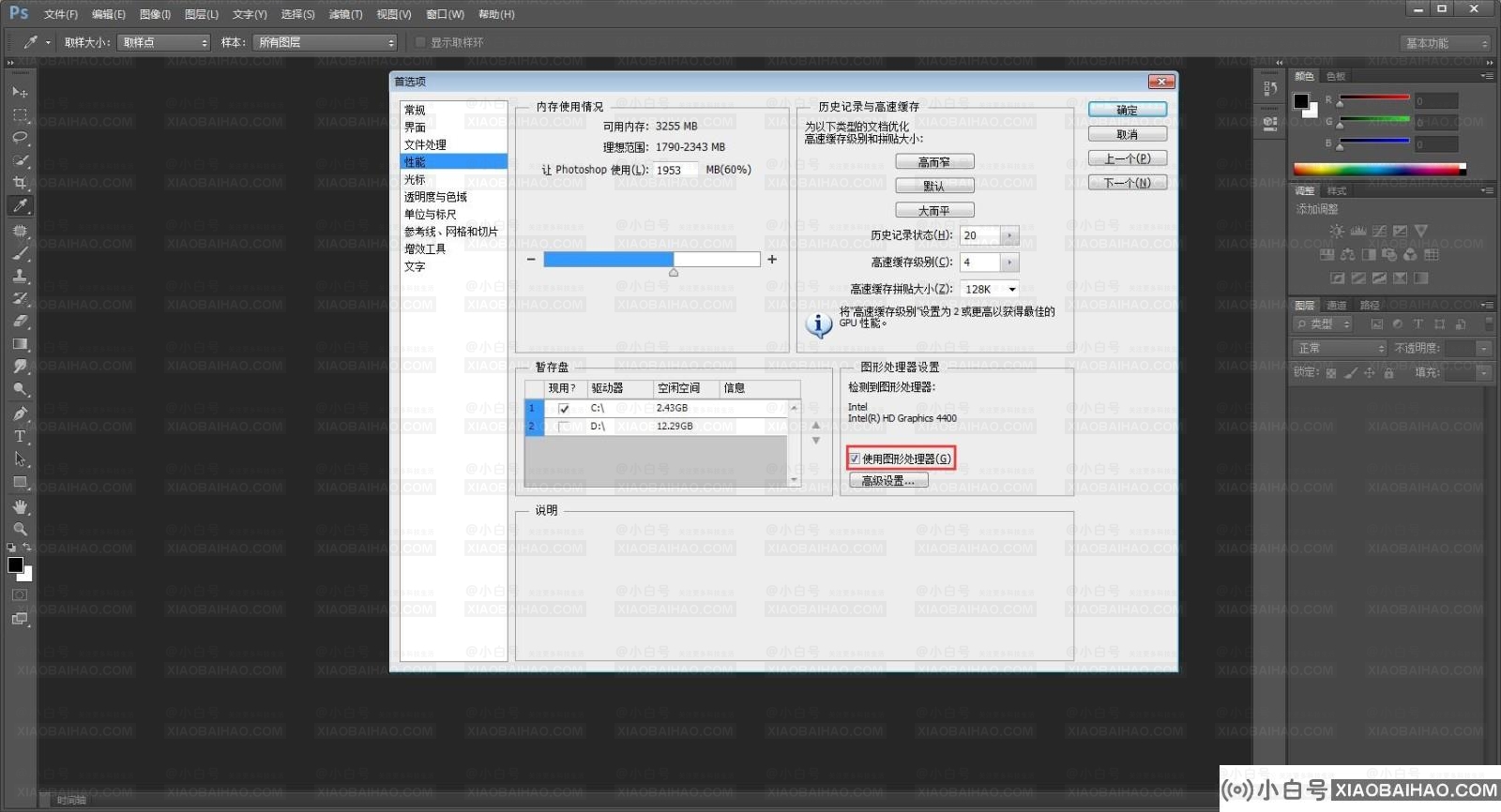Select the Rectangular Marquee tool
Viewport: 1501px width, 812px height.
tap(20, 115)
